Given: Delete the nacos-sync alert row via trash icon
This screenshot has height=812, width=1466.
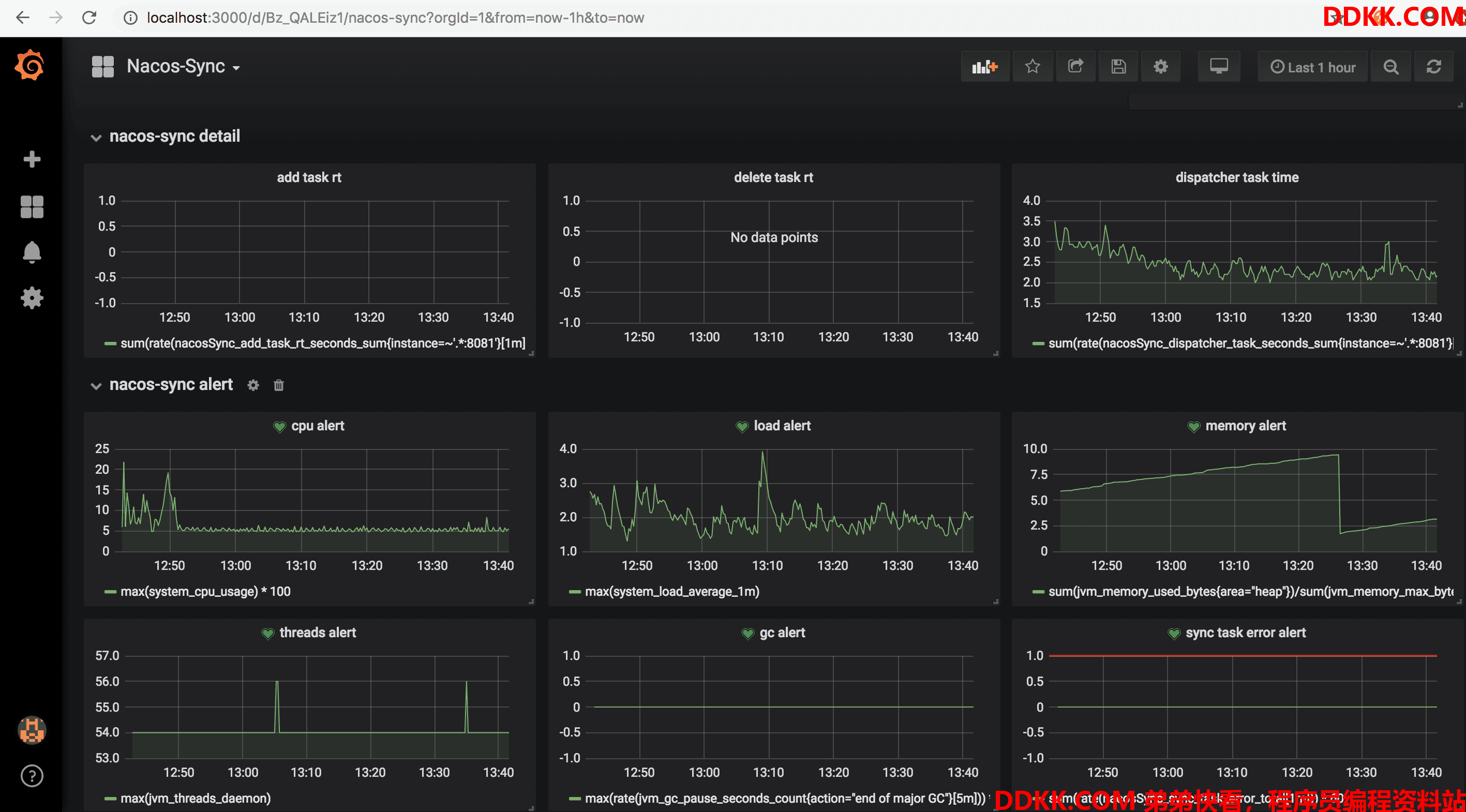Looking at the screenshot, I should (x=278, y=385).
